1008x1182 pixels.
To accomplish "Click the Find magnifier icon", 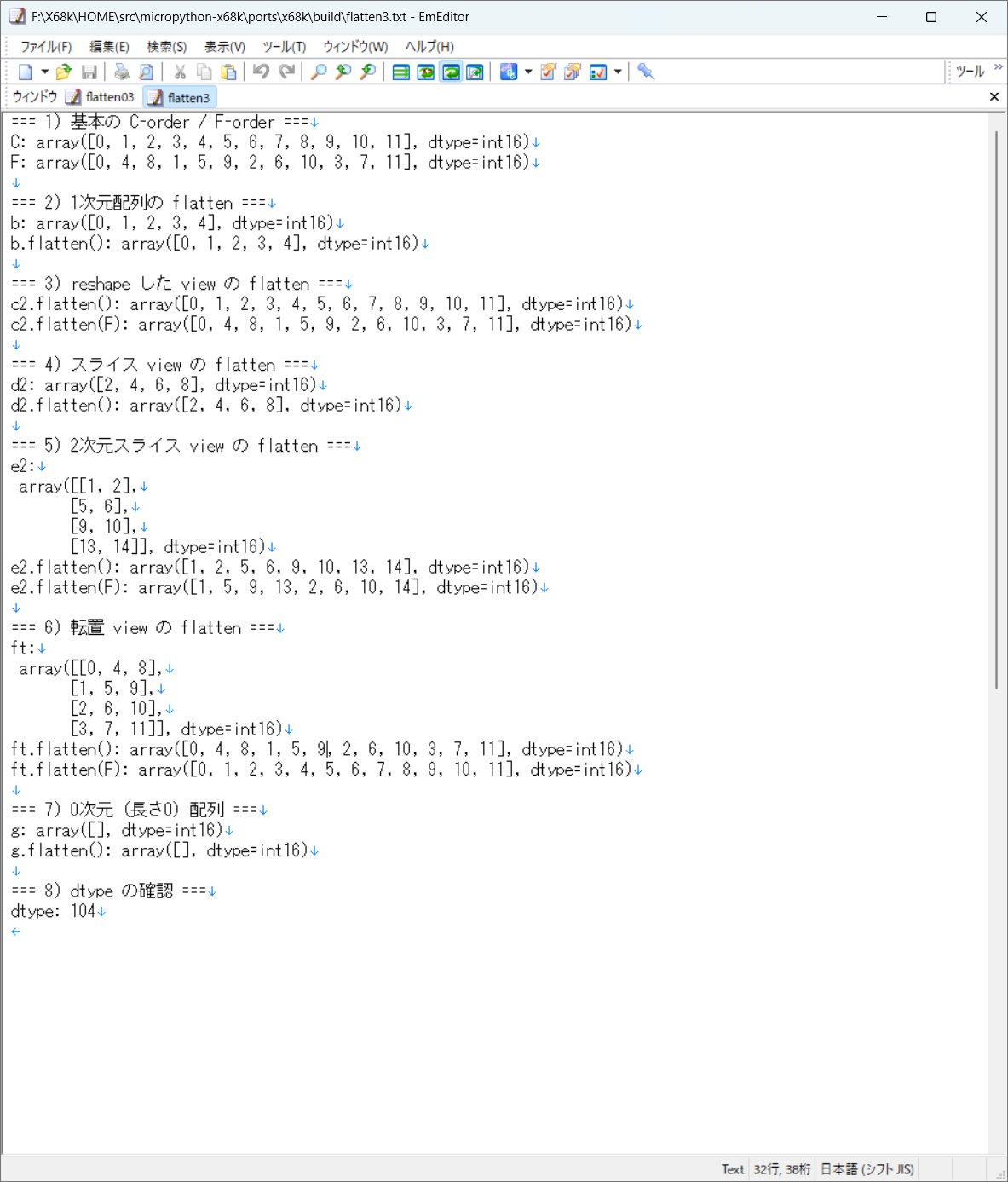I will click(319, 72).
